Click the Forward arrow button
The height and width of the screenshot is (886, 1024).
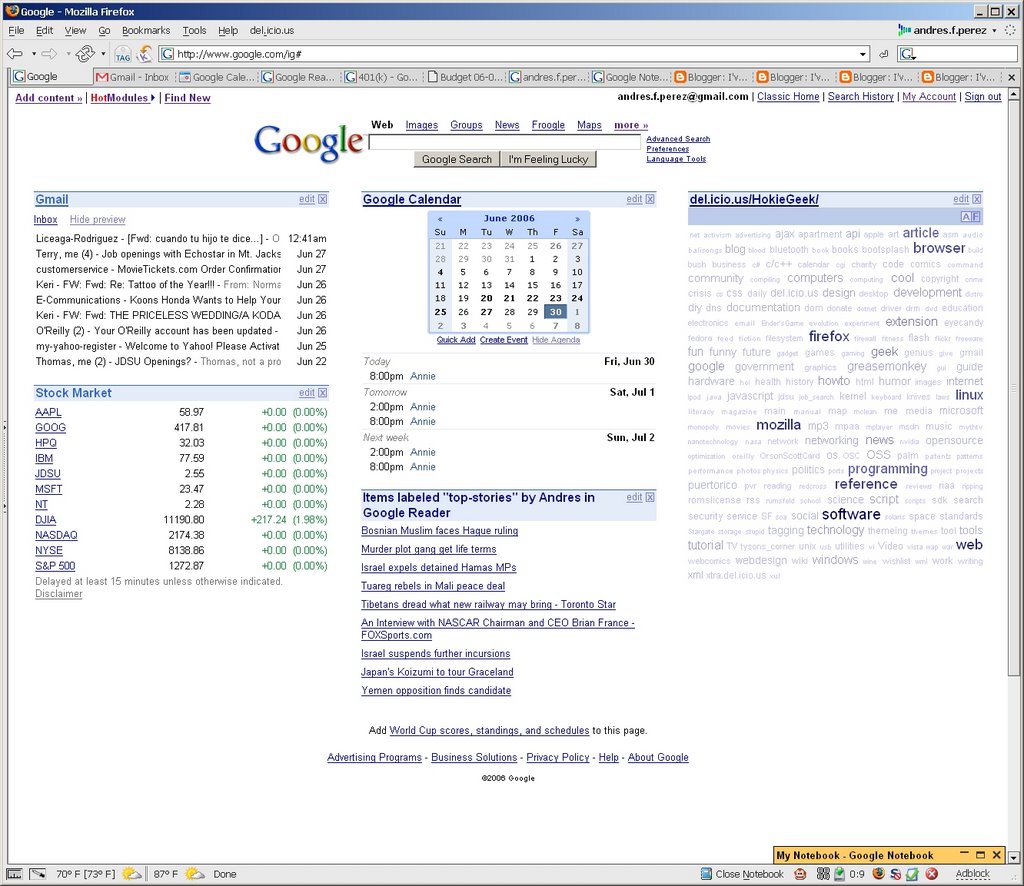[x=50, y=54]
